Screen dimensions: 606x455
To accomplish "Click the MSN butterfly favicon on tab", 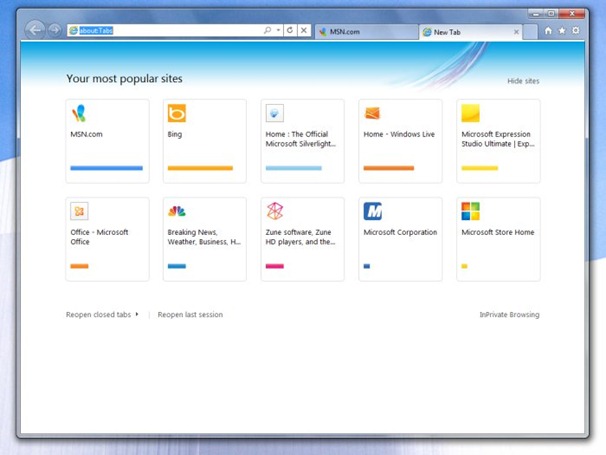I will pyautogui.click(x=323, y=32).
